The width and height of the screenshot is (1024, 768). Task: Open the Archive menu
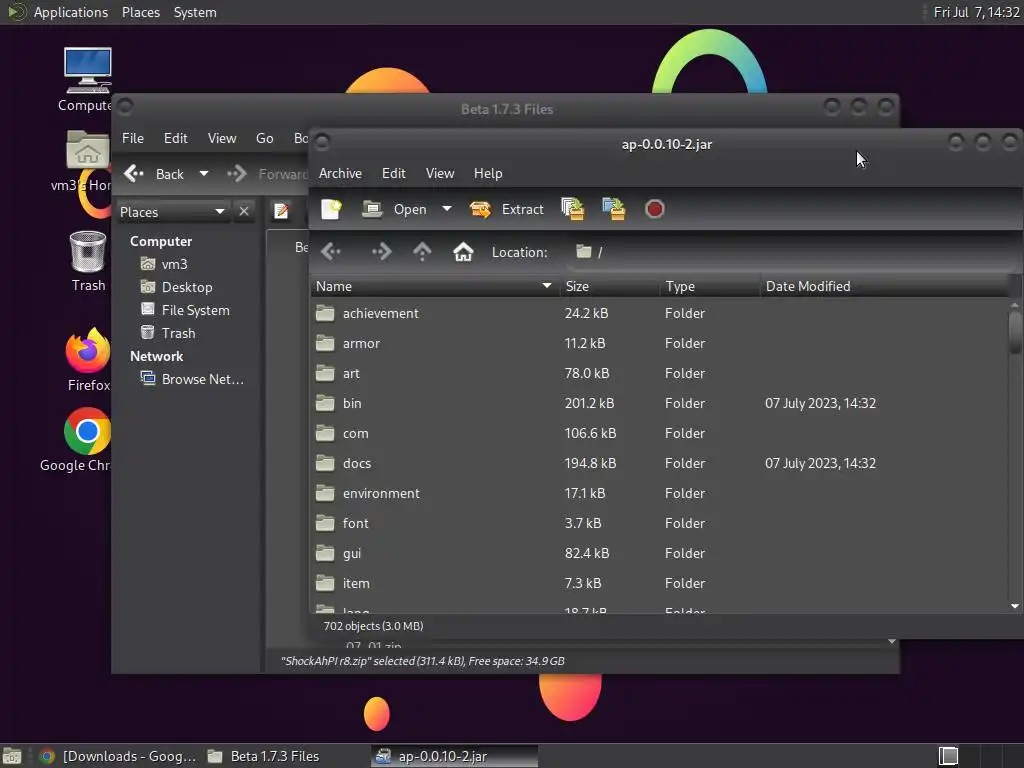[x=340, y=173]
